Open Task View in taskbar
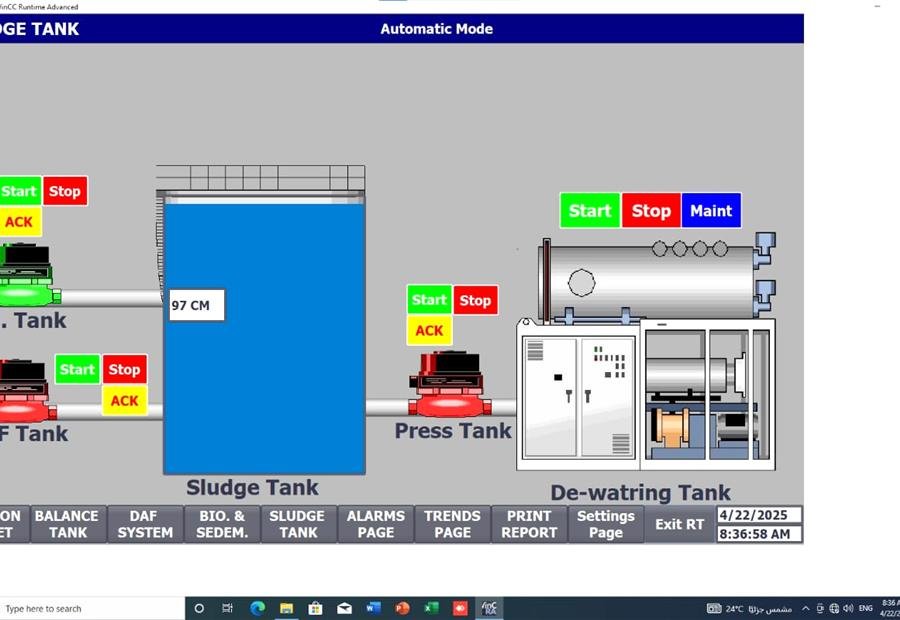Viewport: 900px width, 620px height. (227, 608)
